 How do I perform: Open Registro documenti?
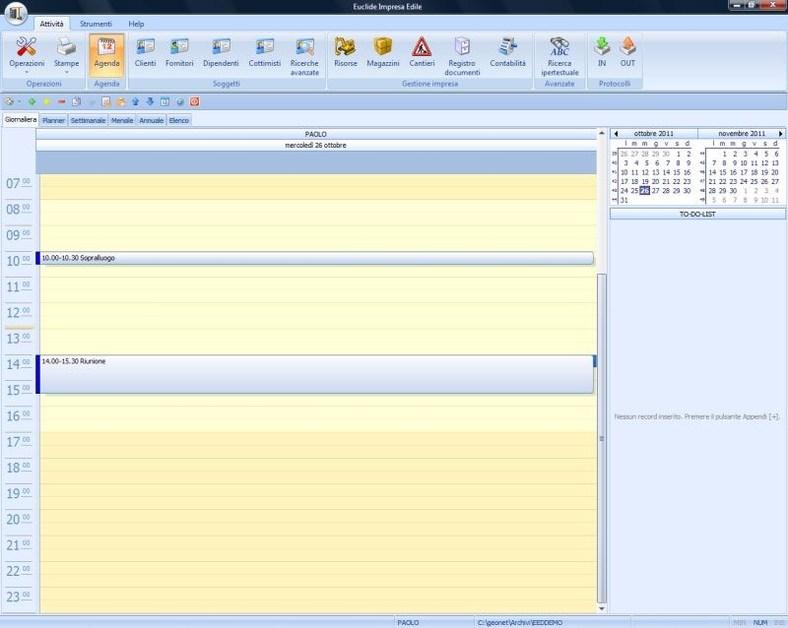[x=462, y=55]
